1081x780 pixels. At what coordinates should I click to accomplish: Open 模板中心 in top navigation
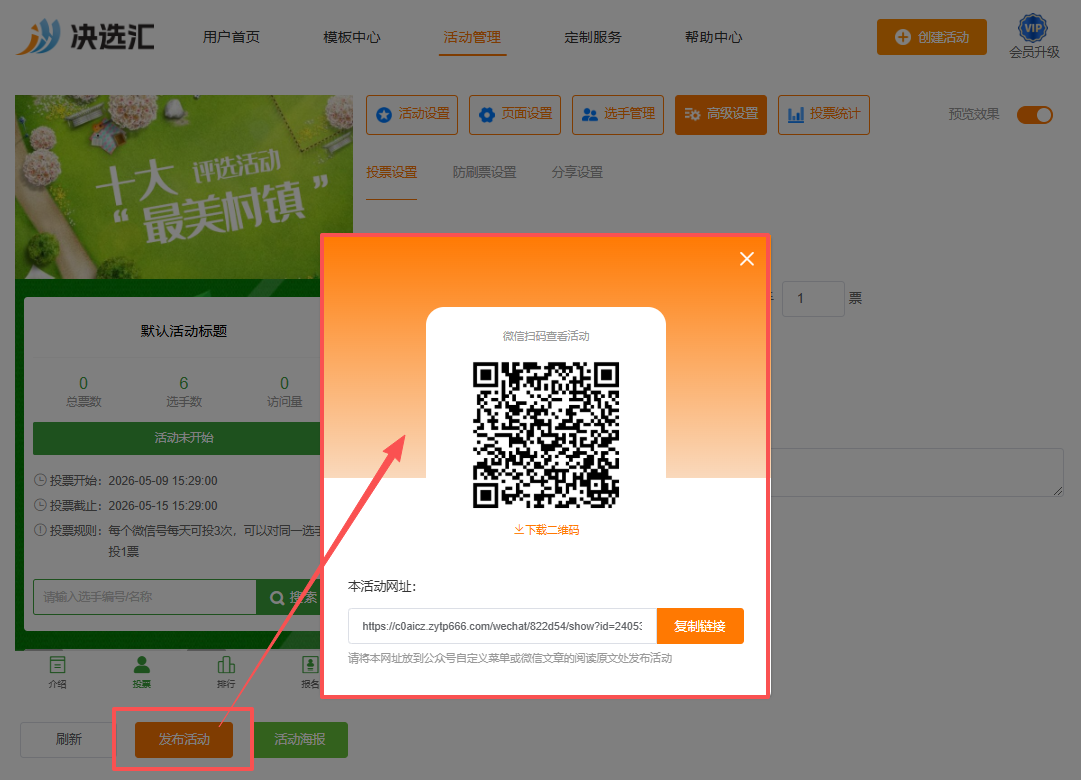[x=352, y=37]
